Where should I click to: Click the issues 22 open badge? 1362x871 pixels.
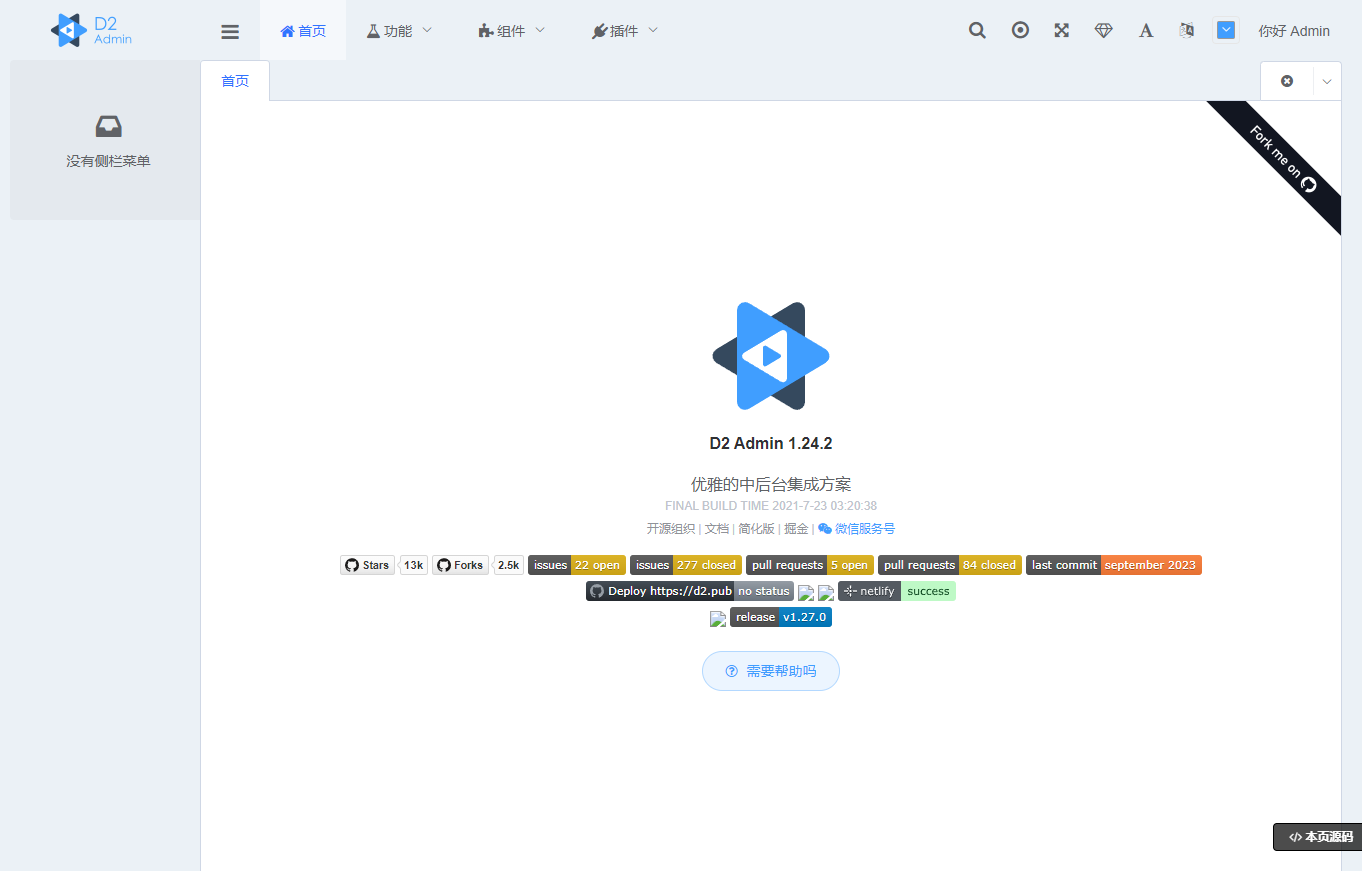click(577, 565)
